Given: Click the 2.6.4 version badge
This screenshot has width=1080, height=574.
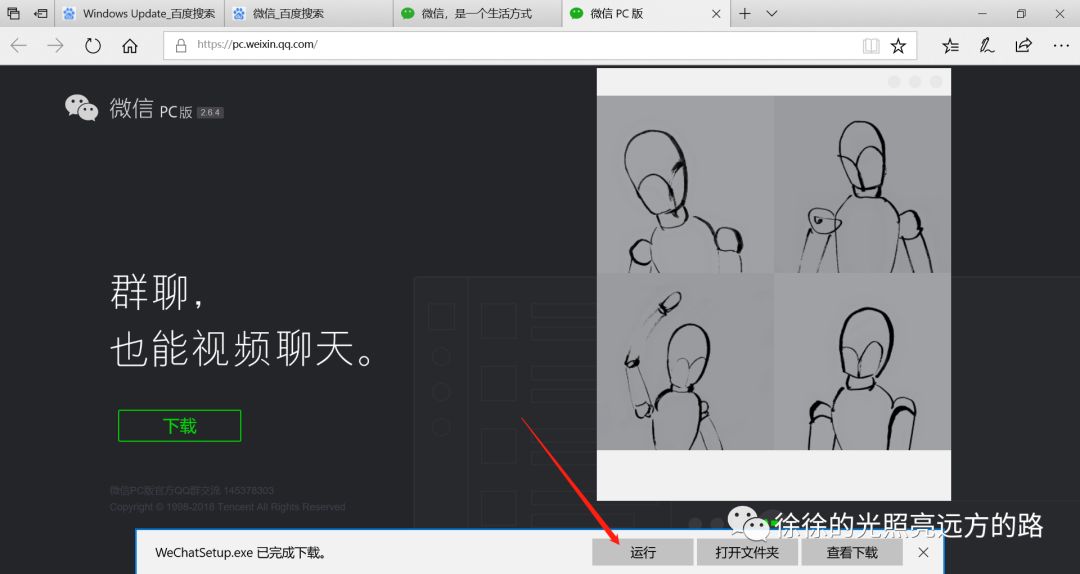Looking at the screenshot, I should (210, 112).
